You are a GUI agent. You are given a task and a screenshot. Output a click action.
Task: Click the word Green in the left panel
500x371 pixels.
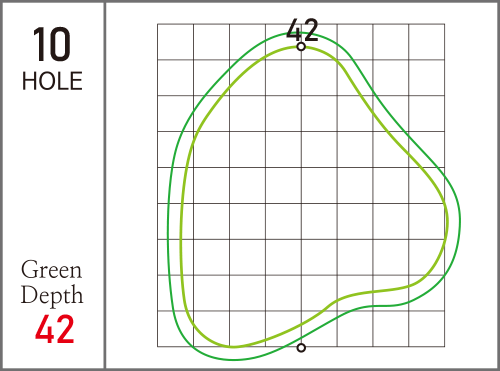click(x=51, y=270)
